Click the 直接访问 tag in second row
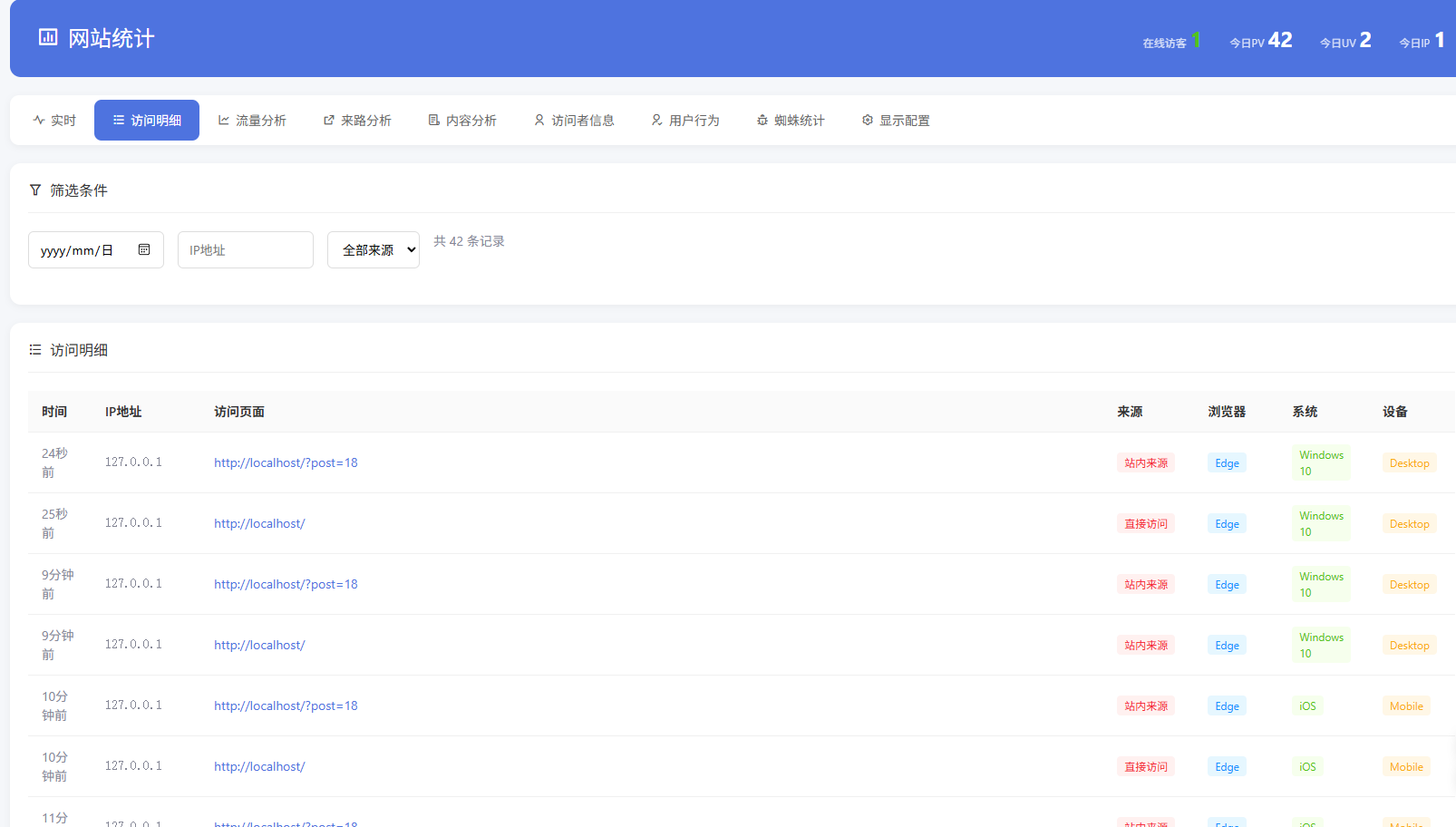The image size is (1456, 827). (x=1146, y=523)
